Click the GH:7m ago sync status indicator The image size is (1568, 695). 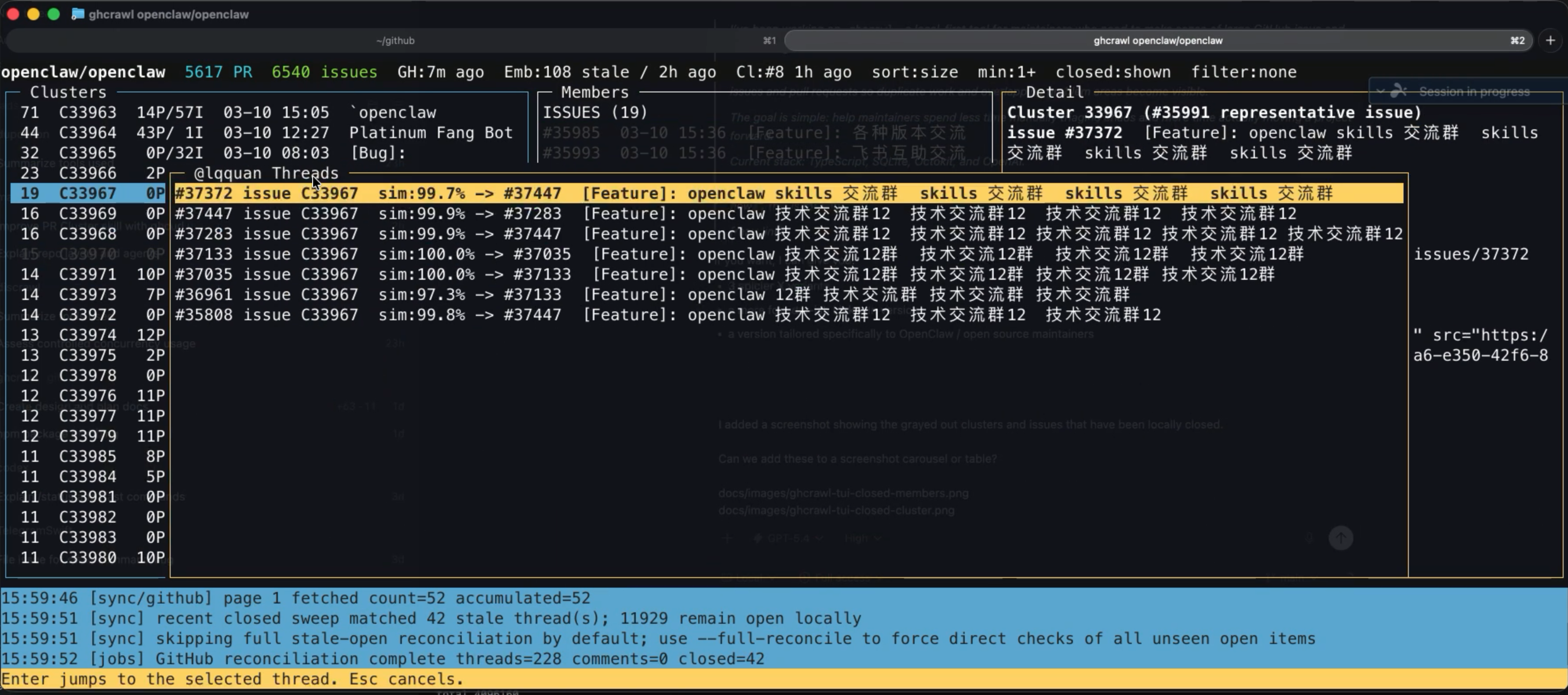[x=441, y=72]
